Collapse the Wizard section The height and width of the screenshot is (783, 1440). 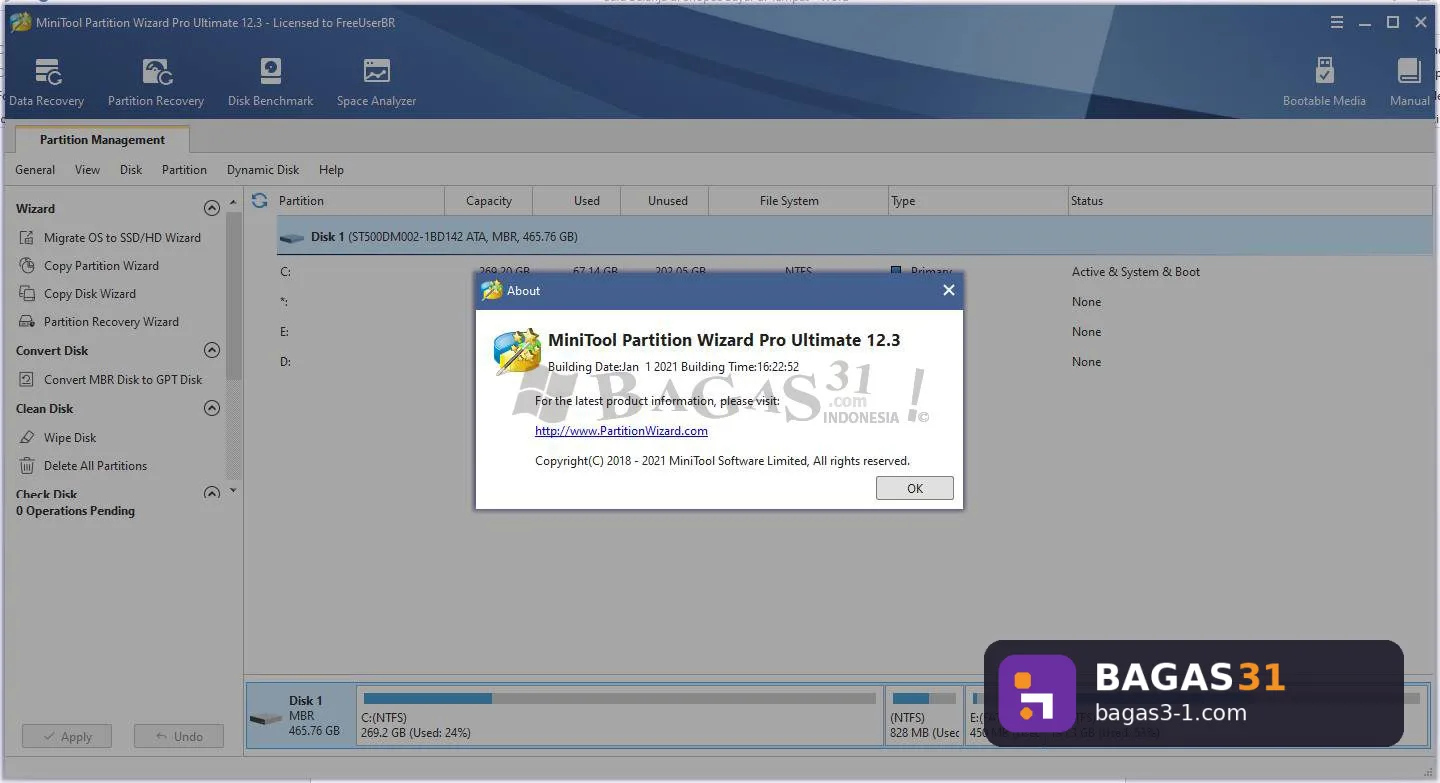pyautogui.click(x=212, y=208)
